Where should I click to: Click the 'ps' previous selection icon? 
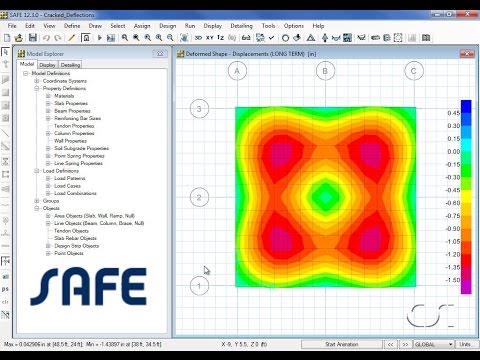[x=5, y=289]
